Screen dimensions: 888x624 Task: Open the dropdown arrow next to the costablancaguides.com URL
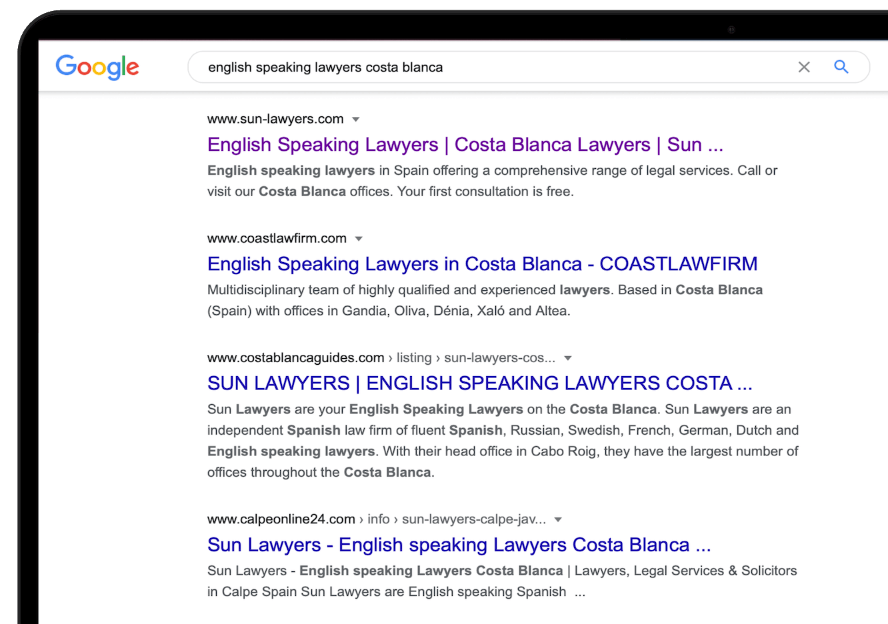click(x=568, y=358)
